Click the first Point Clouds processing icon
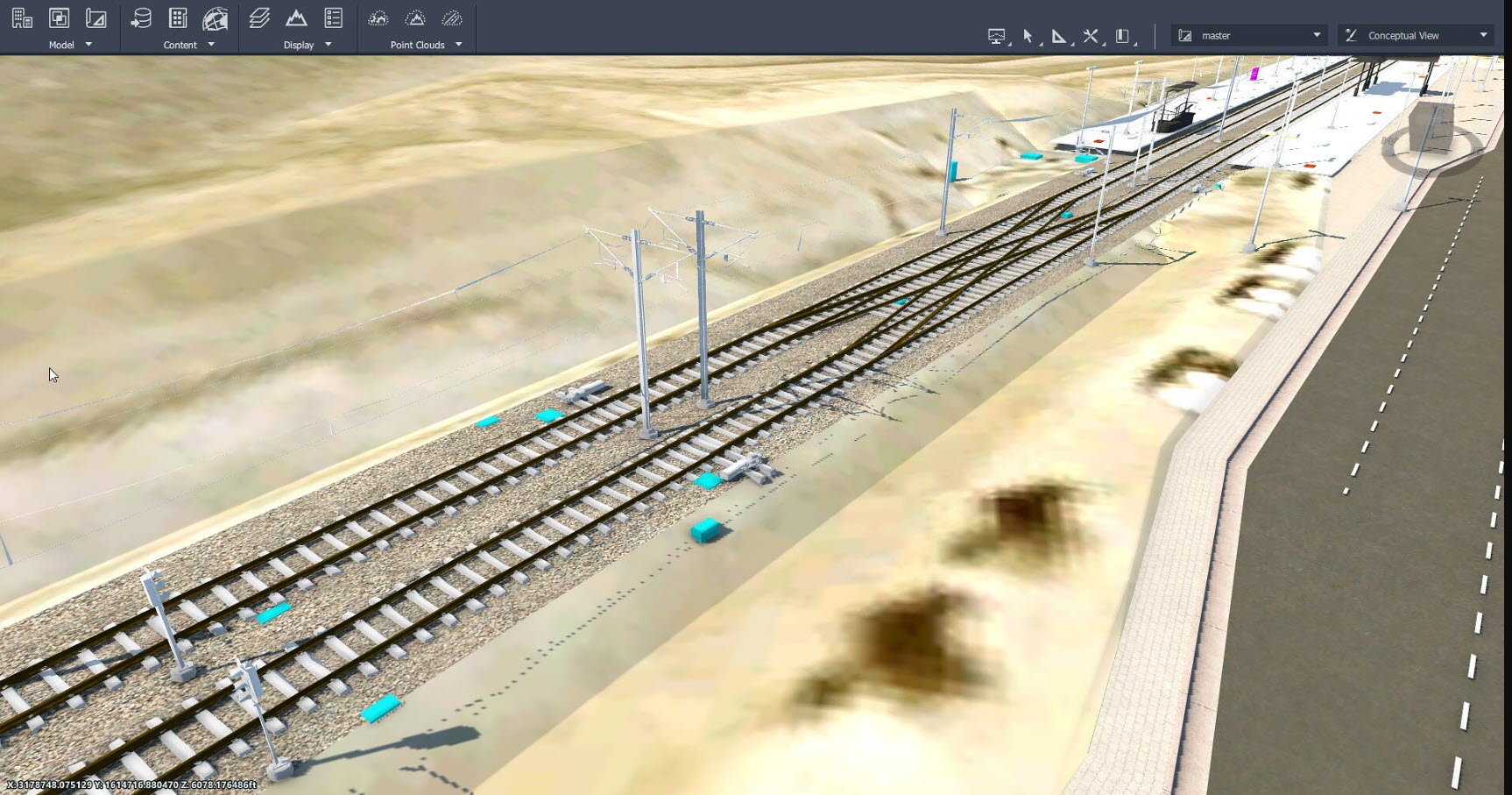 click(x=378, y=18)
